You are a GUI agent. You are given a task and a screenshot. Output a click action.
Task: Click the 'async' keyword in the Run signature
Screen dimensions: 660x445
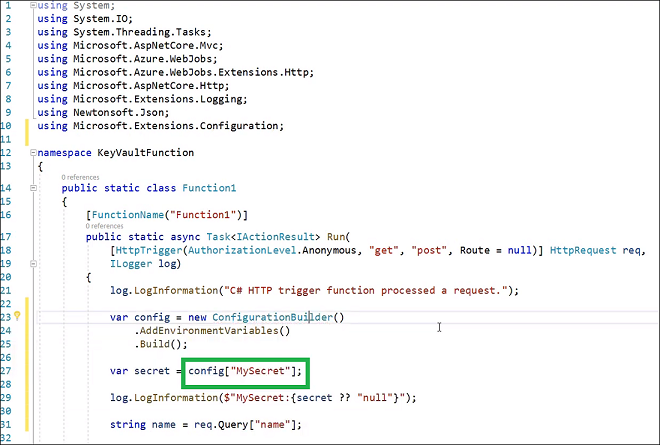click(x=185, y=237)
